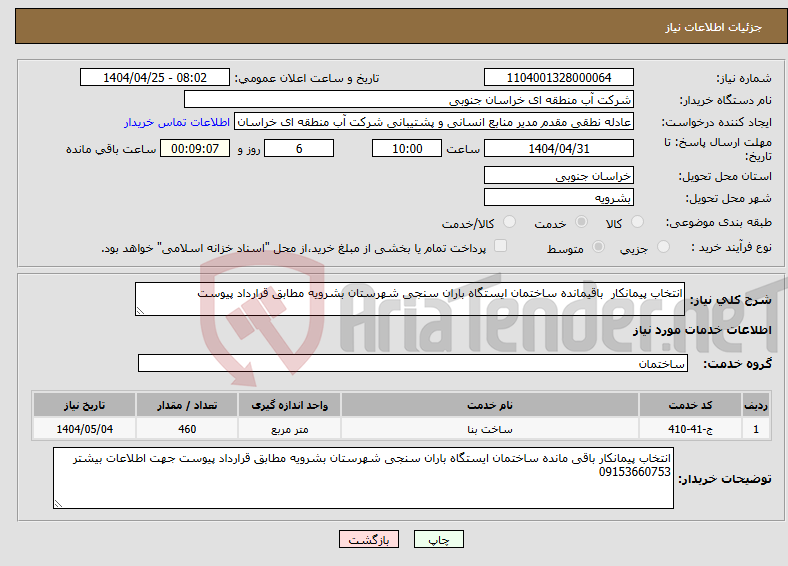Viewport: 788px width, 566px height.
Task: Click the اطلاعات خدمات مورد نیاز section heading
Action: click(702, 330)
